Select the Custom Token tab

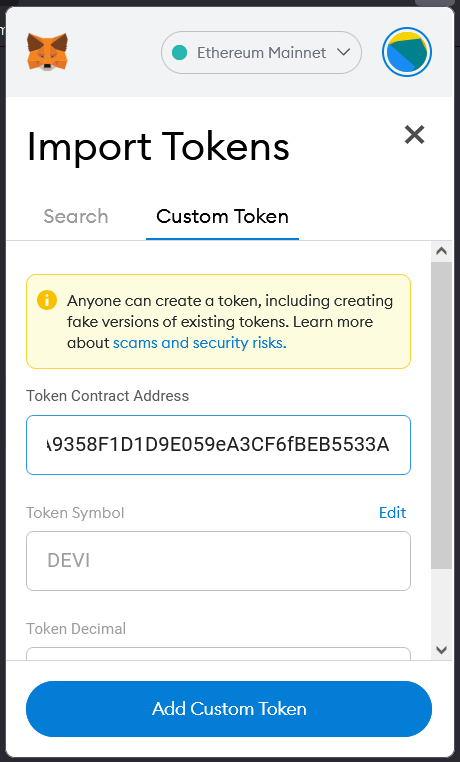tap(222, 216)
